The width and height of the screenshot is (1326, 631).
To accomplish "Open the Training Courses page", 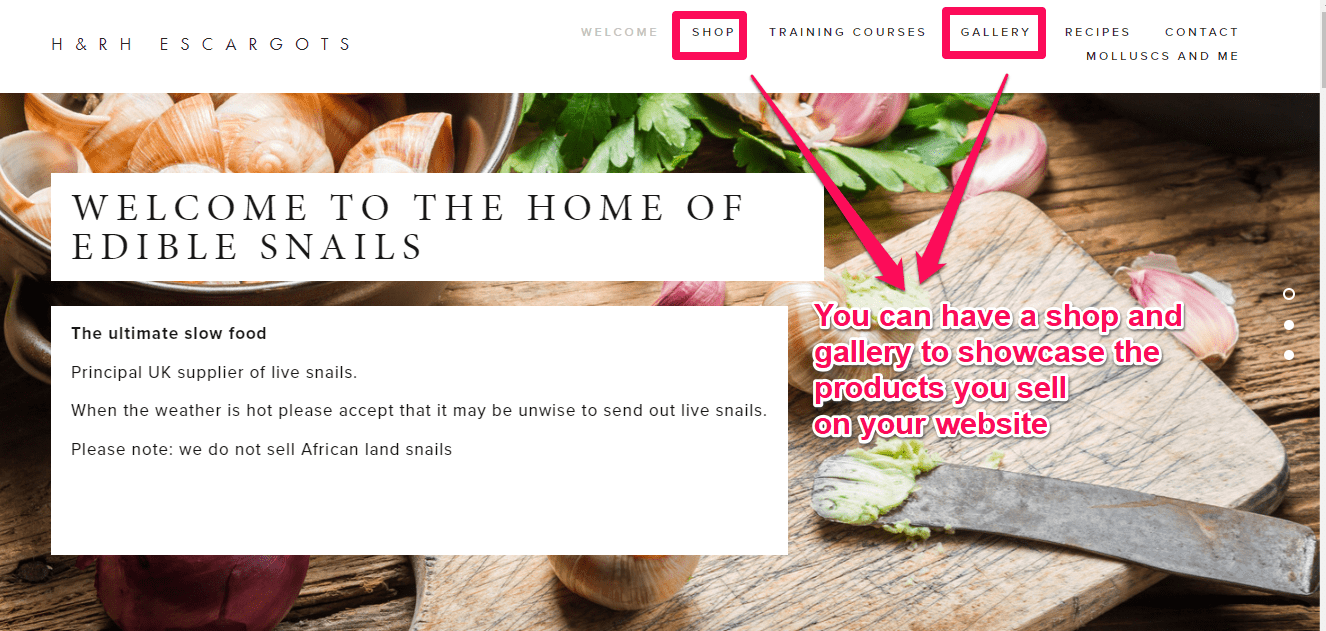I will pyautogui.click(x=847, y=32).
